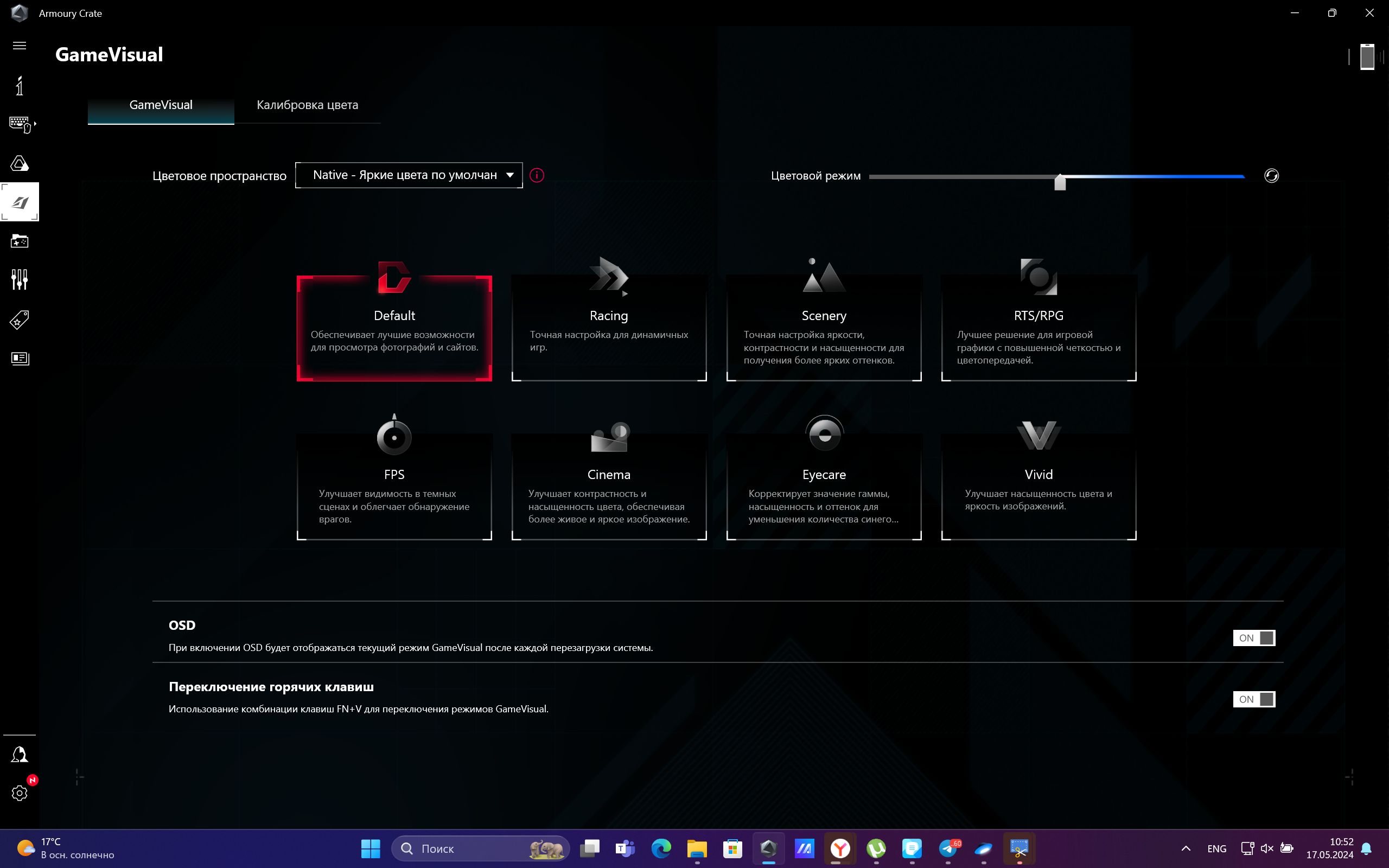This screenshot has height=868, width=1389.
Task: Toggle the hotkey switching (FN+V) switch
Action: (1254, 699)
